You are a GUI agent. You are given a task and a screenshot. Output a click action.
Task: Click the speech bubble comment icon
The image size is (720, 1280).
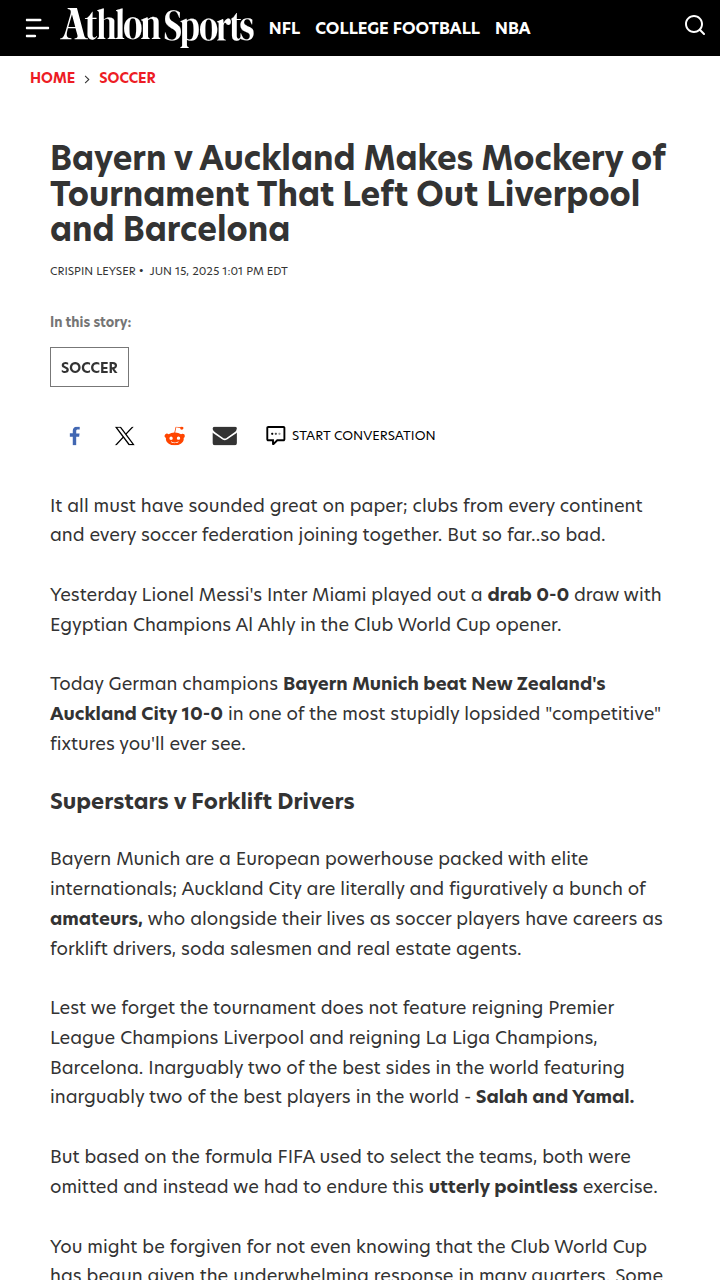276,436
